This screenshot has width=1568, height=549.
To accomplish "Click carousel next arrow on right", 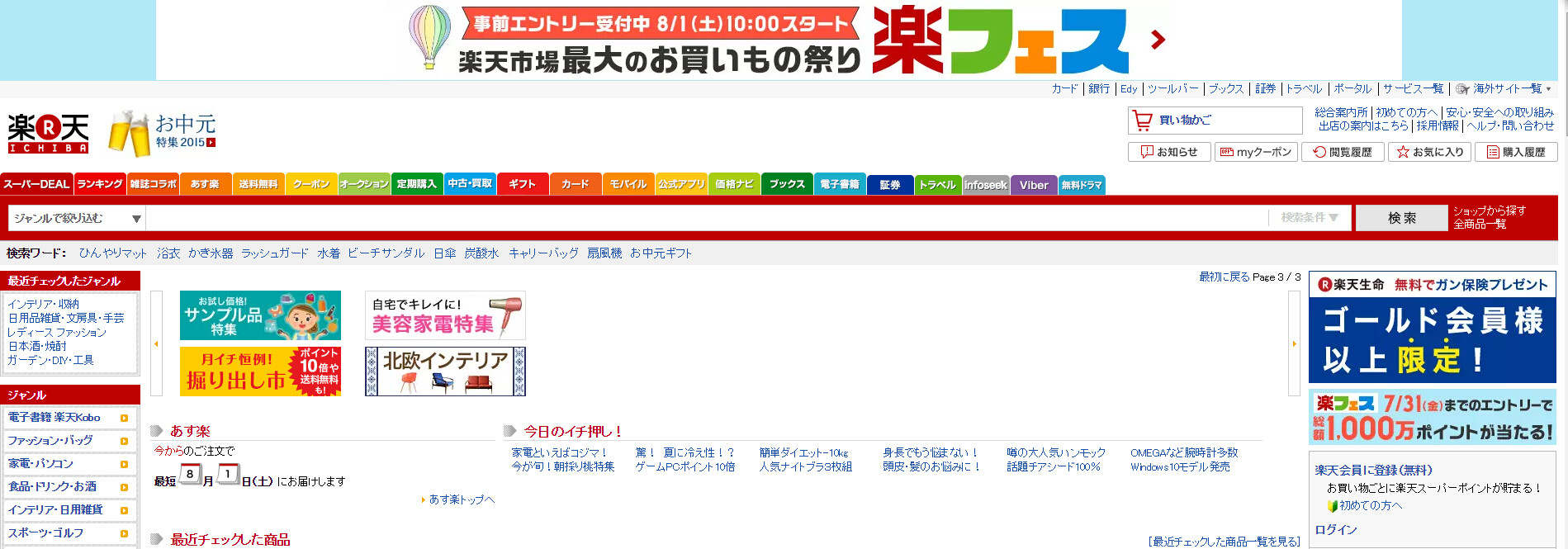I will [1294, 343].
